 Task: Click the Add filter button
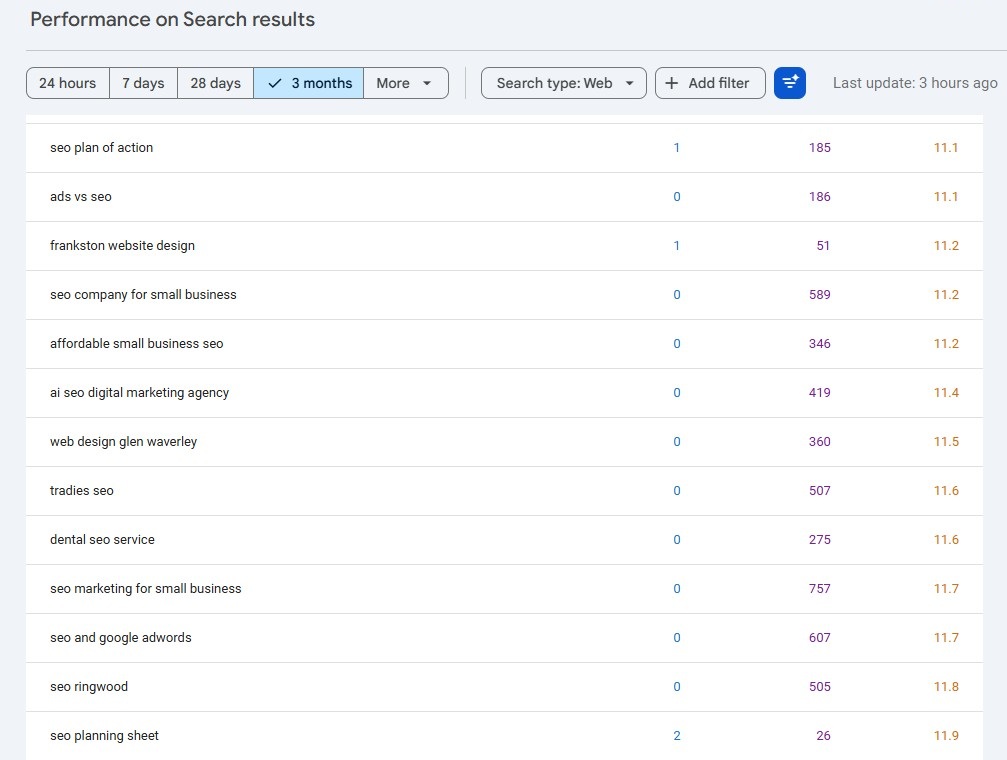coord(710,83)
